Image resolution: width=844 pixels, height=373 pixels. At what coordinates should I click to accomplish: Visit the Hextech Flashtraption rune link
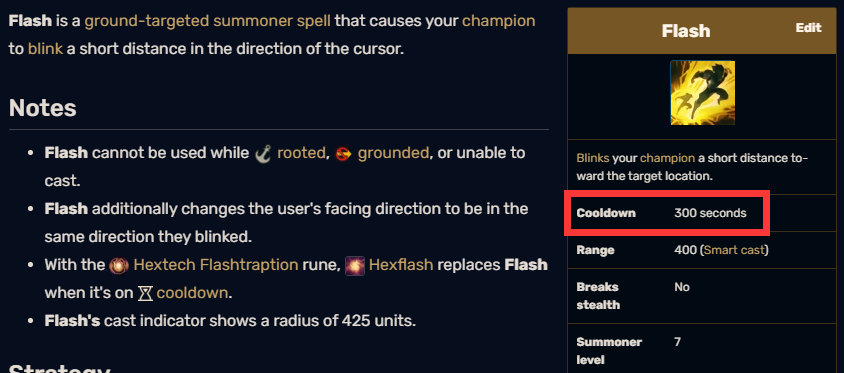click(215, 265)
